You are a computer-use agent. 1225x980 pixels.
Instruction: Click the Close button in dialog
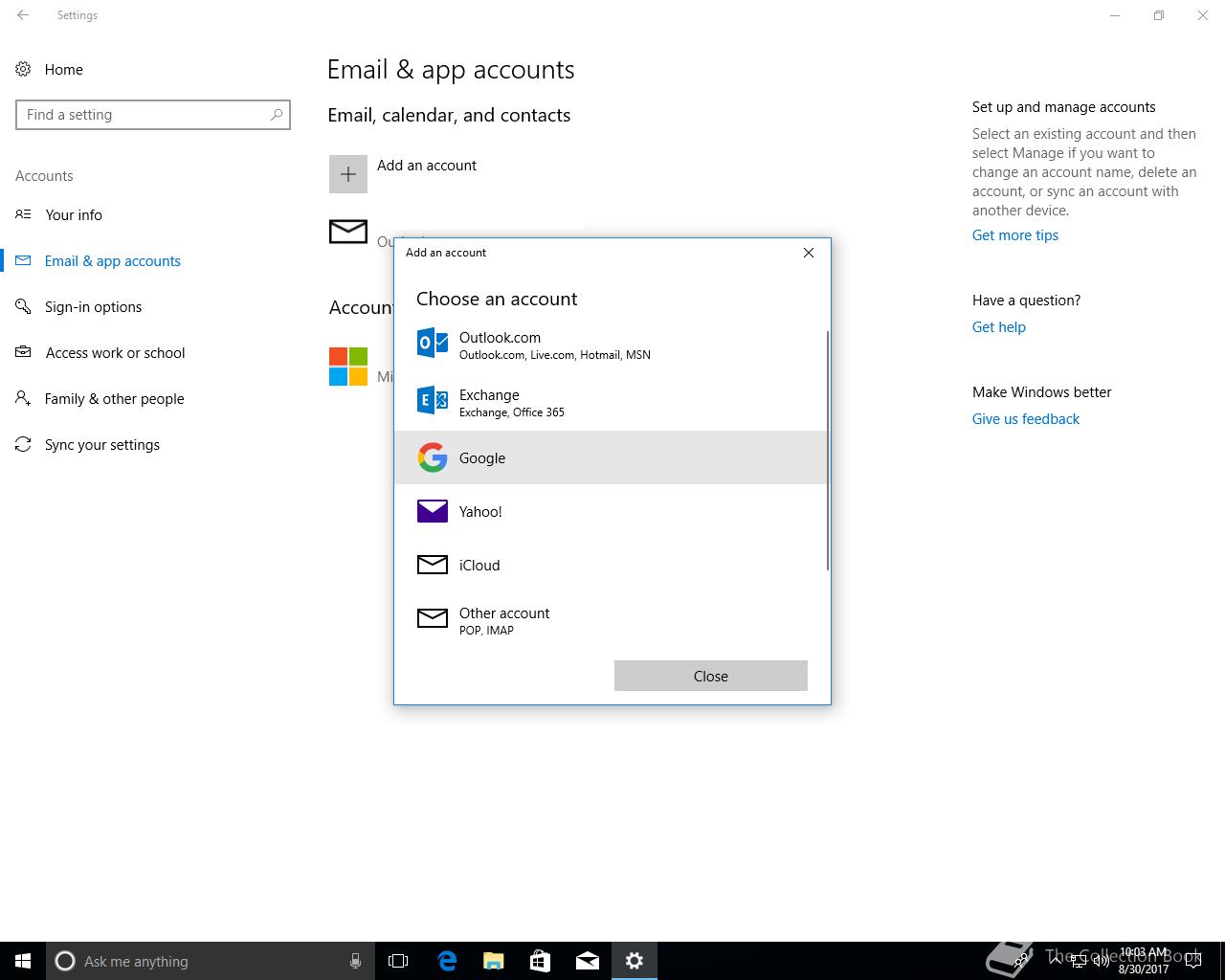(711, 676)
